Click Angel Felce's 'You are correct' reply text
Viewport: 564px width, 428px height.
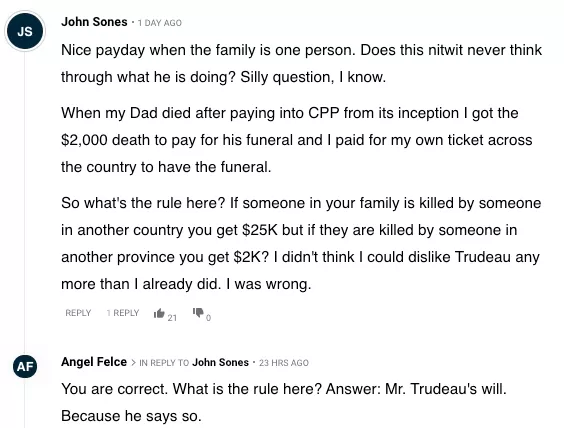pyautogui.click(x=284, y=402)
